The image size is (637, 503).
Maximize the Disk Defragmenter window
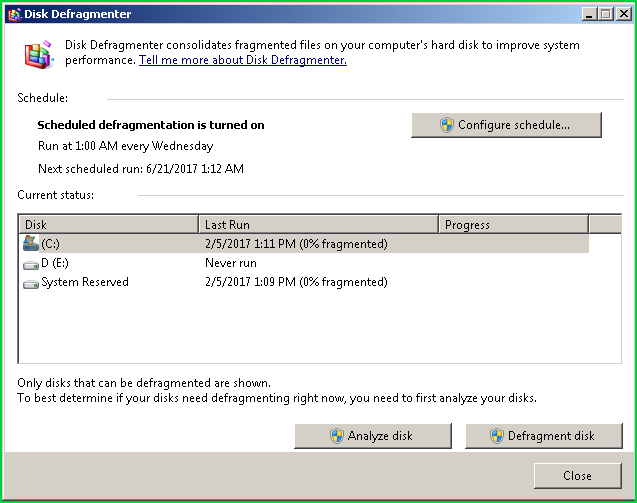(606, 14)
